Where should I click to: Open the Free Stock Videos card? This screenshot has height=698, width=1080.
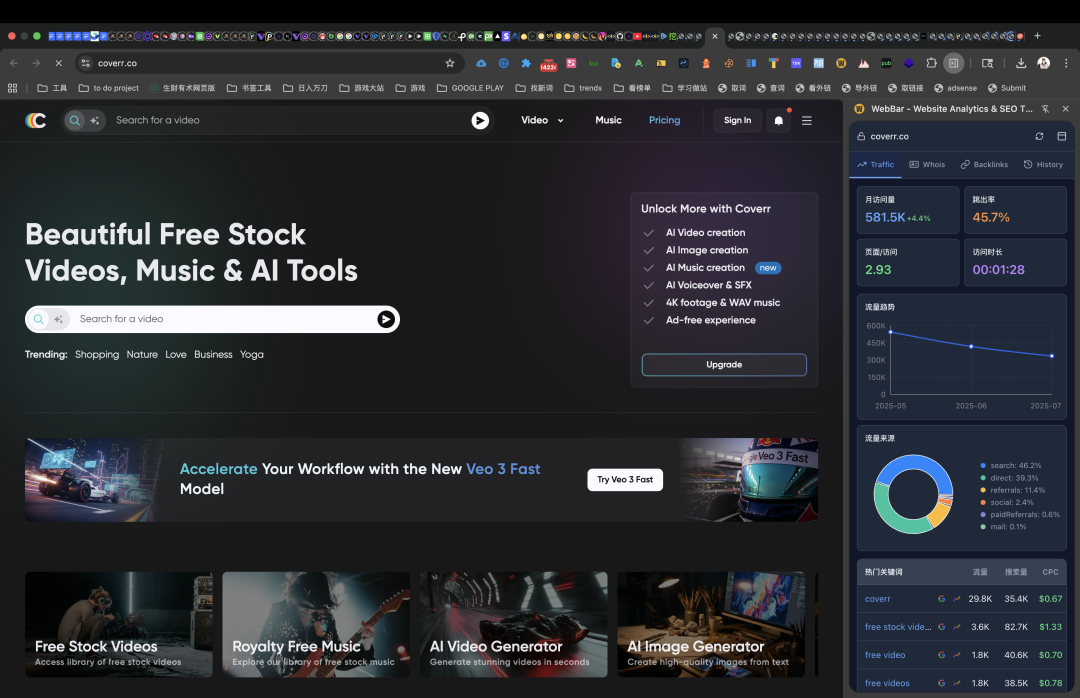[118, 624]
